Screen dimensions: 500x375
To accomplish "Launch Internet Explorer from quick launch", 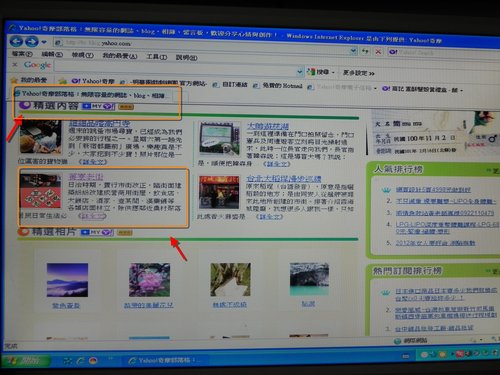I will [80, 361].
